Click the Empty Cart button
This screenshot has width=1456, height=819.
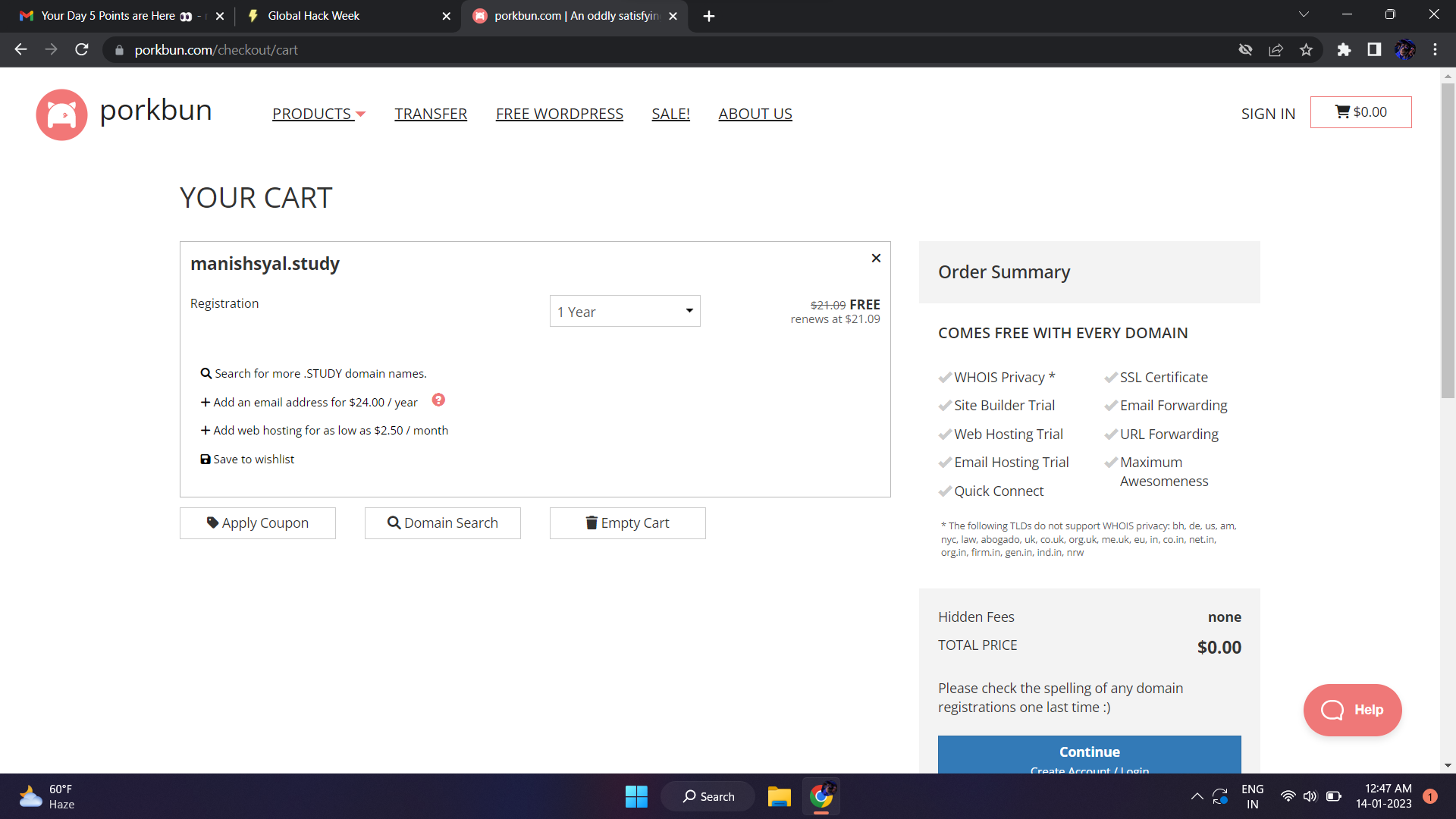click(x=627, y=523)
